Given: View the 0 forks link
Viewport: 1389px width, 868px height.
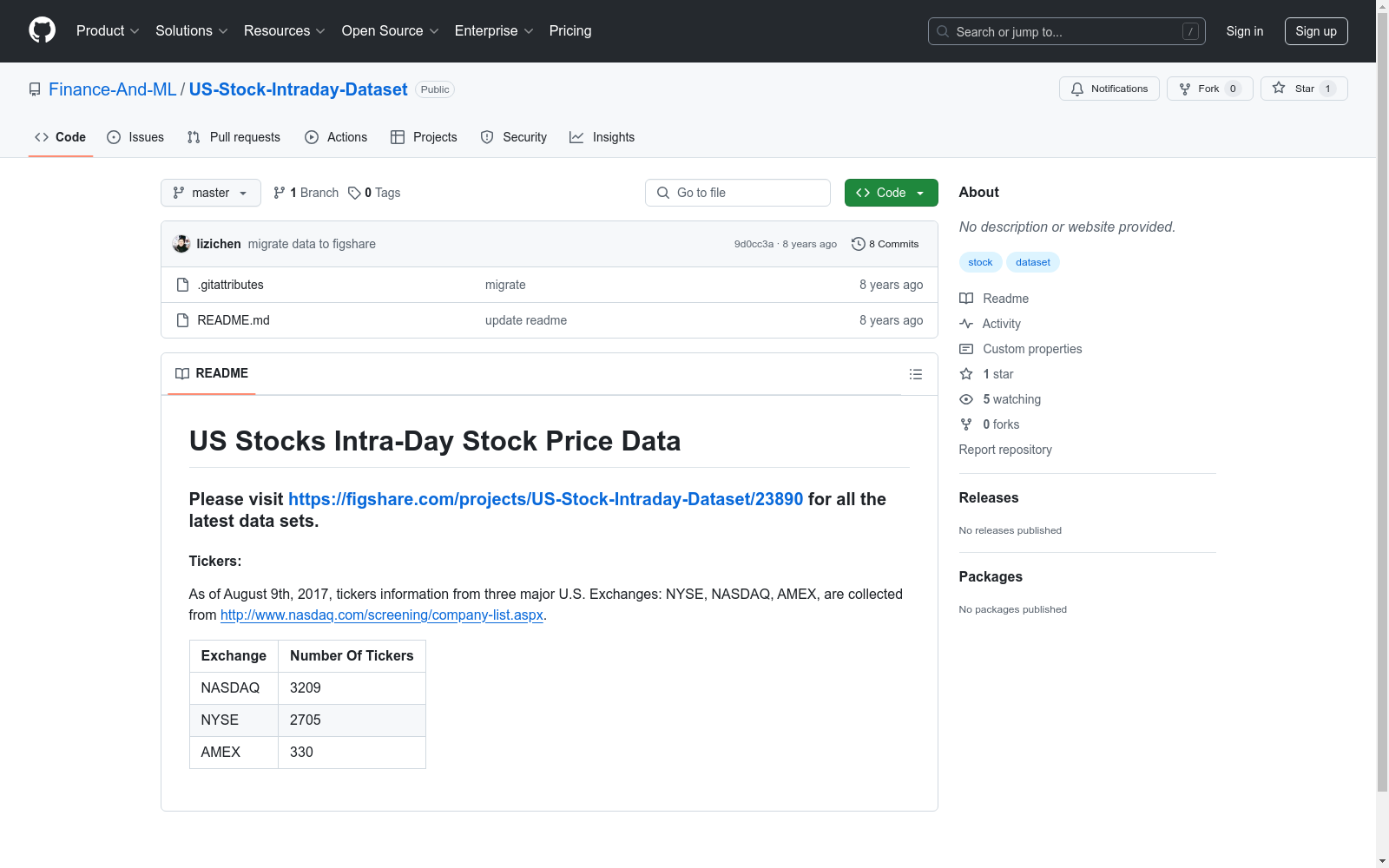Looking at the screenshot, I should (990, 424).
